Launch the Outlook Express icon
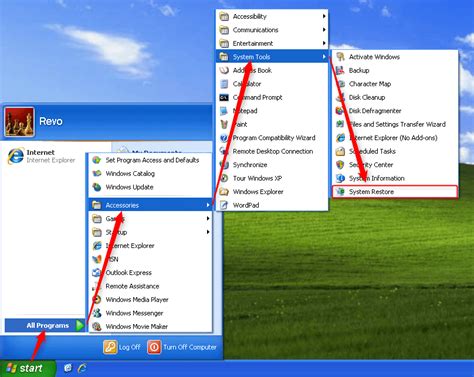 point(97,273)
